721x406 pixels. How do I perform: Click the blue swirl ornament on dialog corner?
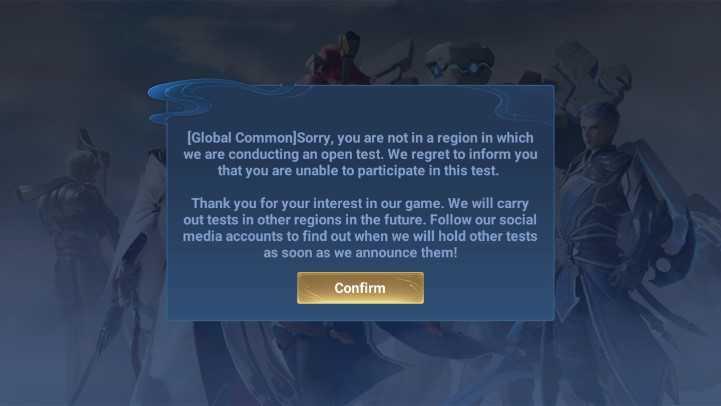click(180, 102)
